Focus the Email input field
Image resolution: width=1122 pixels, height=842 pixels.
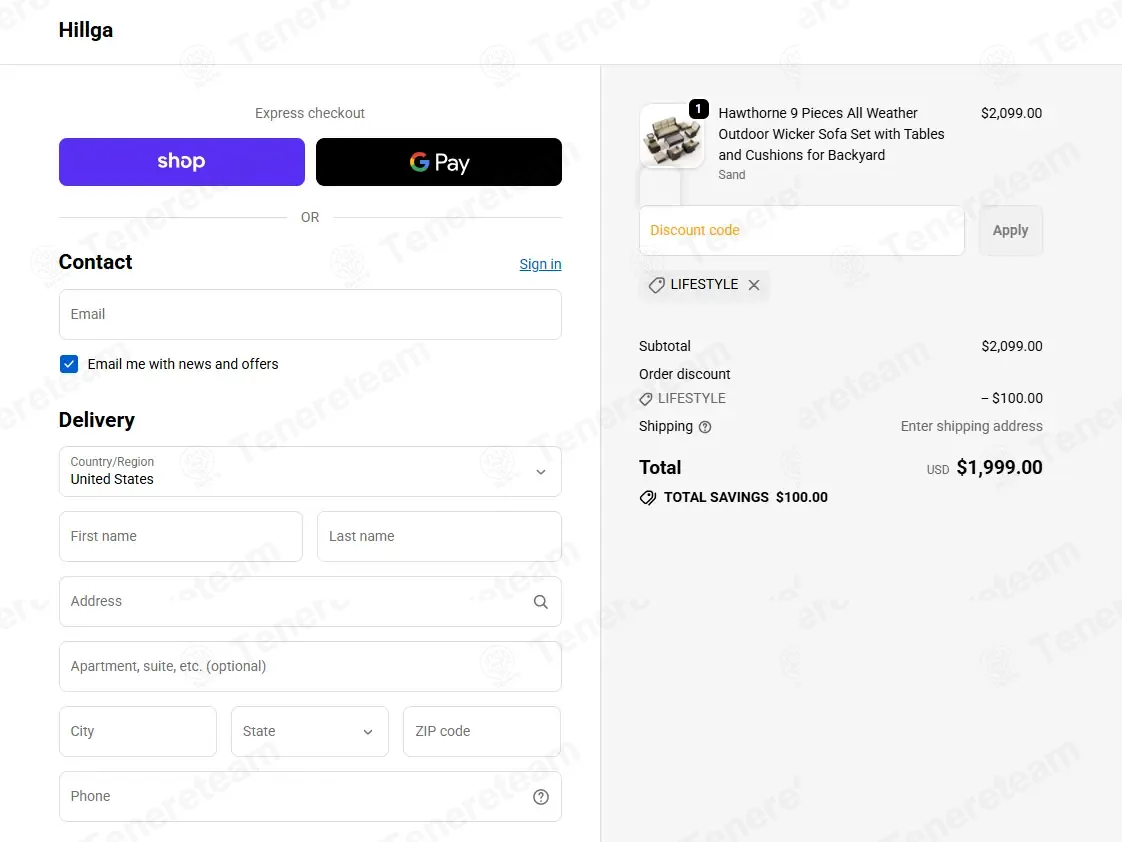click(310, 314)
